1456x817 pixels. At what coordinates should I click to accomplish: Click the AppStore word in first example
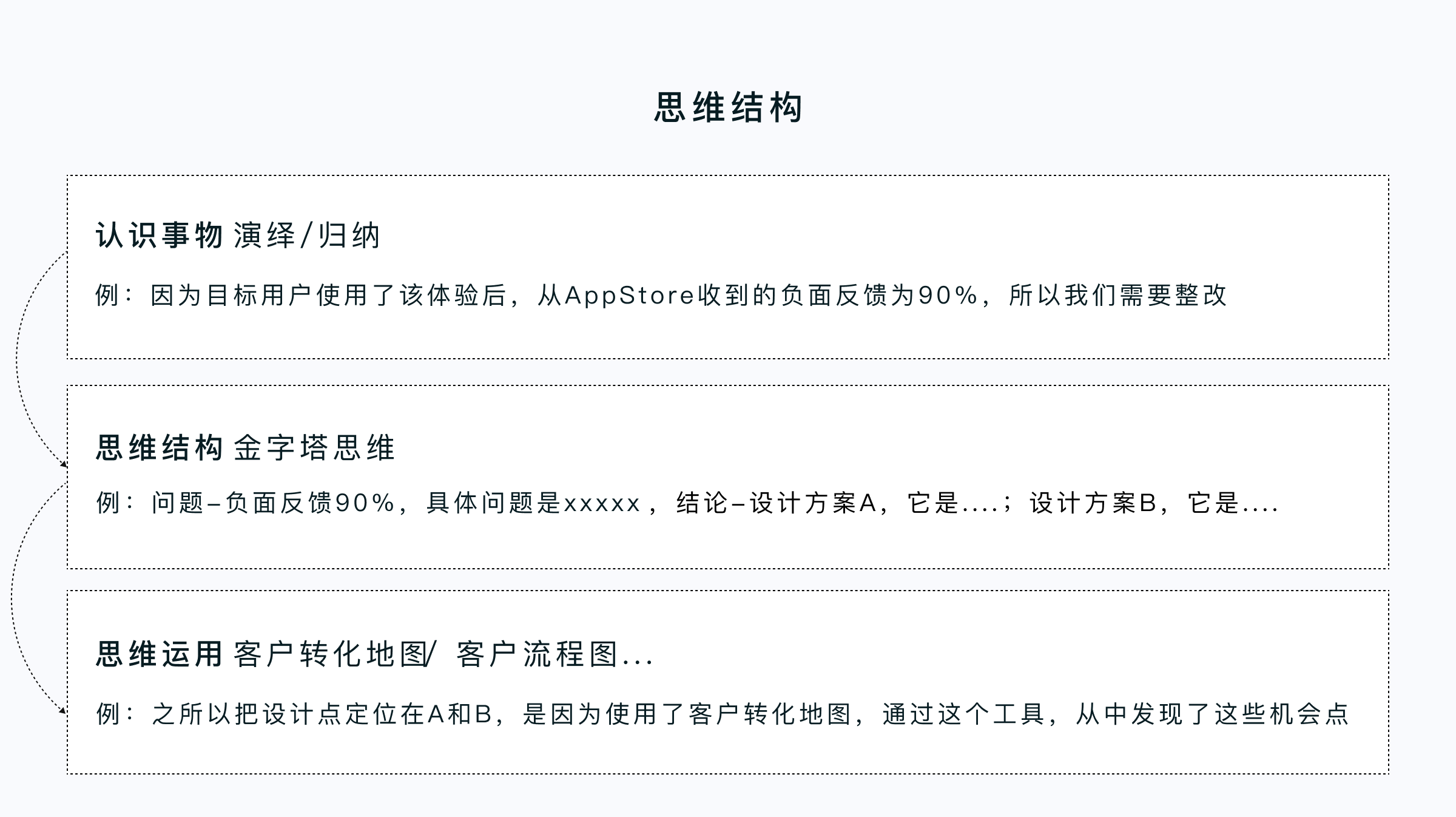coord(629,296)
